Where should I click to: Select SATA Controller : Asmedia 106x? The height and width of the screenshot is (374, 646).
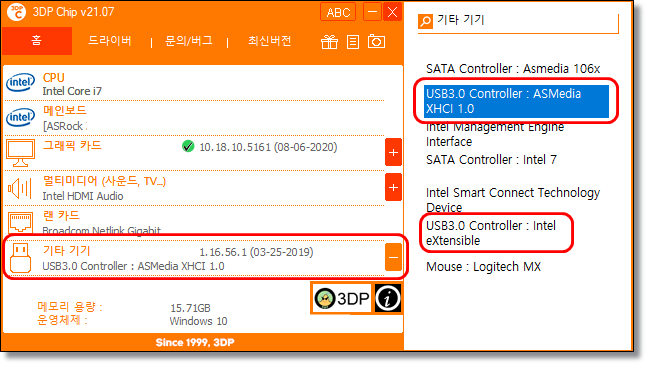click(513, 69)
